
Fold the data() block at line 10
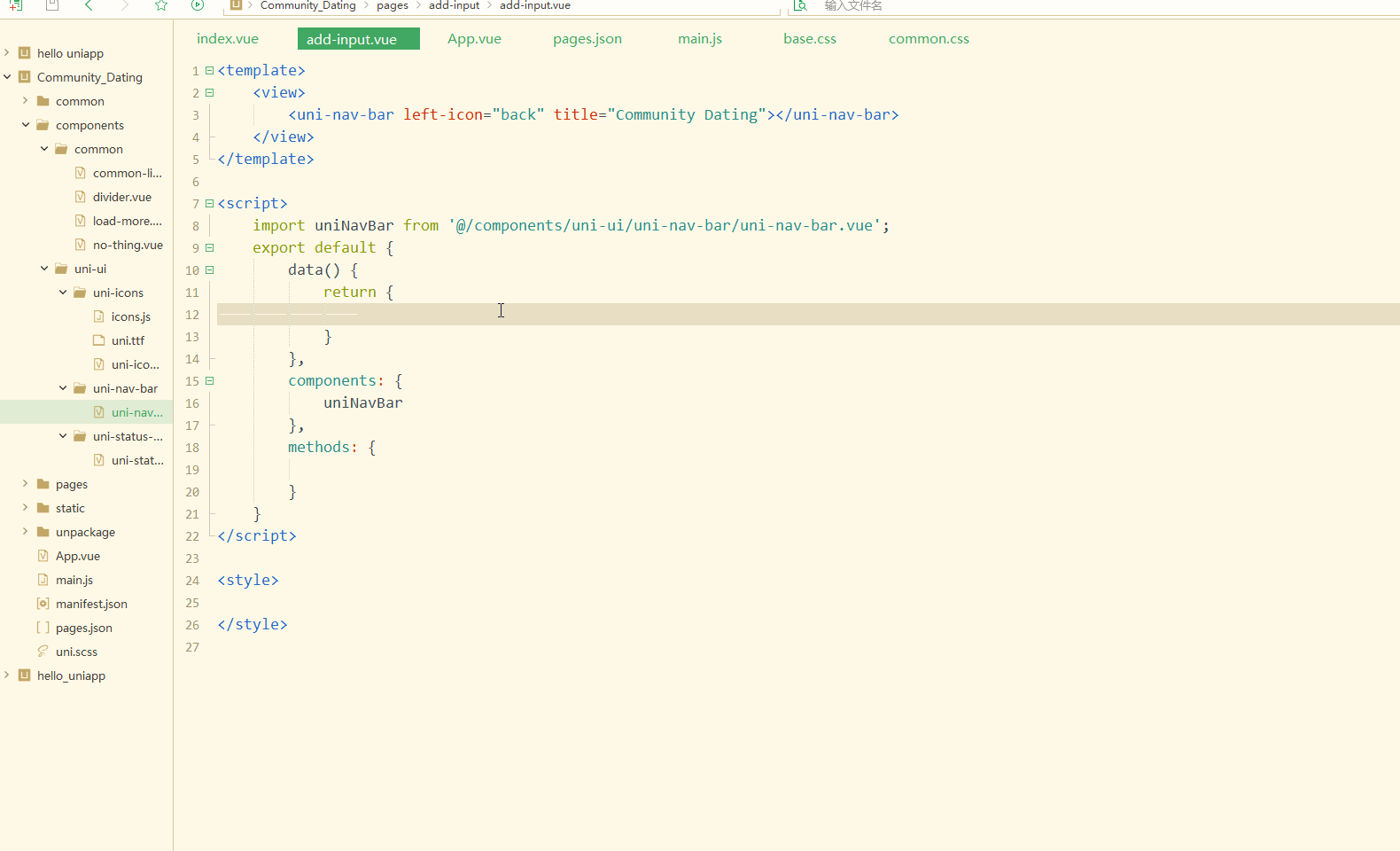click(210, 269)
